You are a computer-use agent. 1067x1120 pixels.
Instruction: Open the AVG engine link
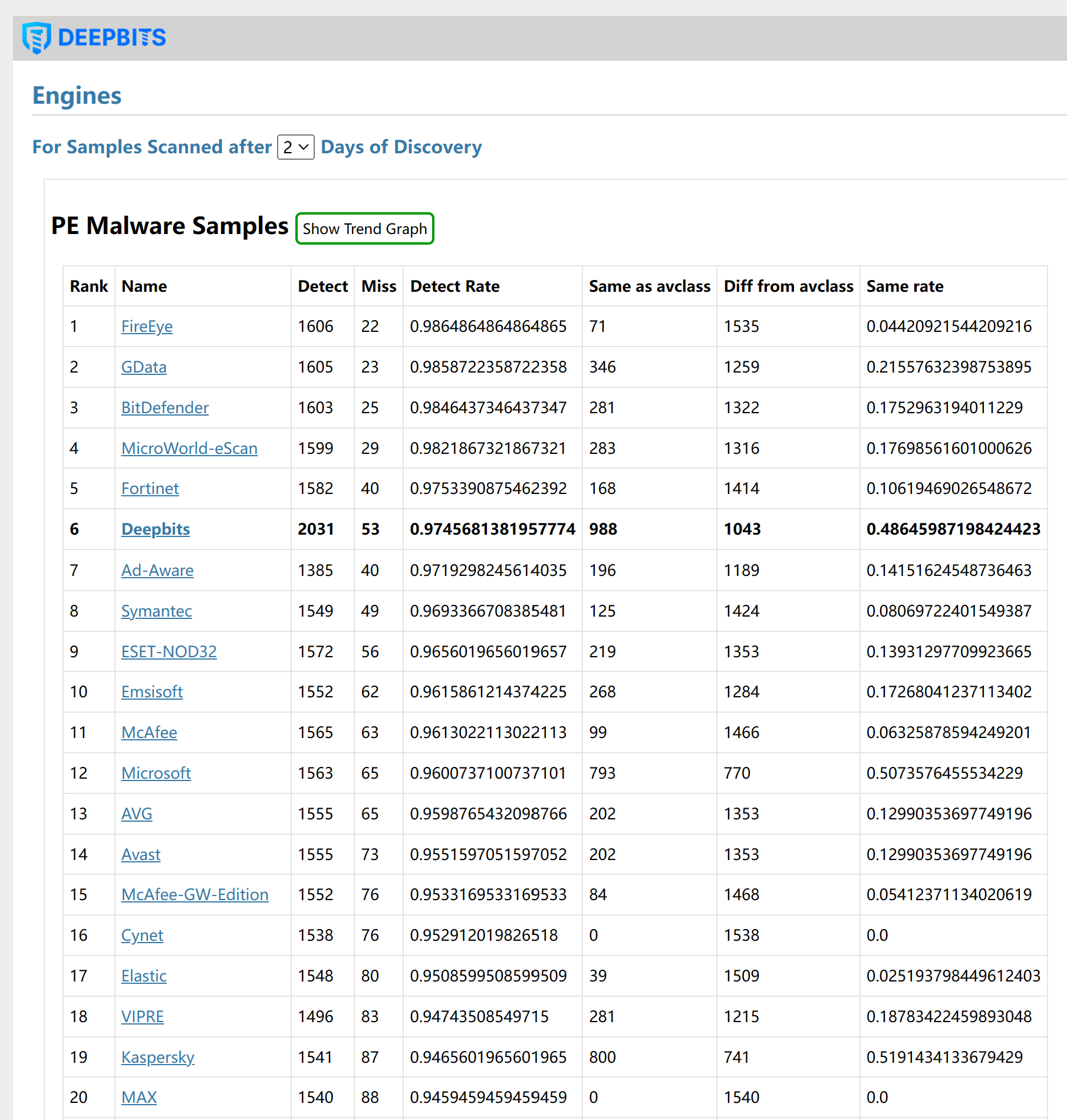137,813
